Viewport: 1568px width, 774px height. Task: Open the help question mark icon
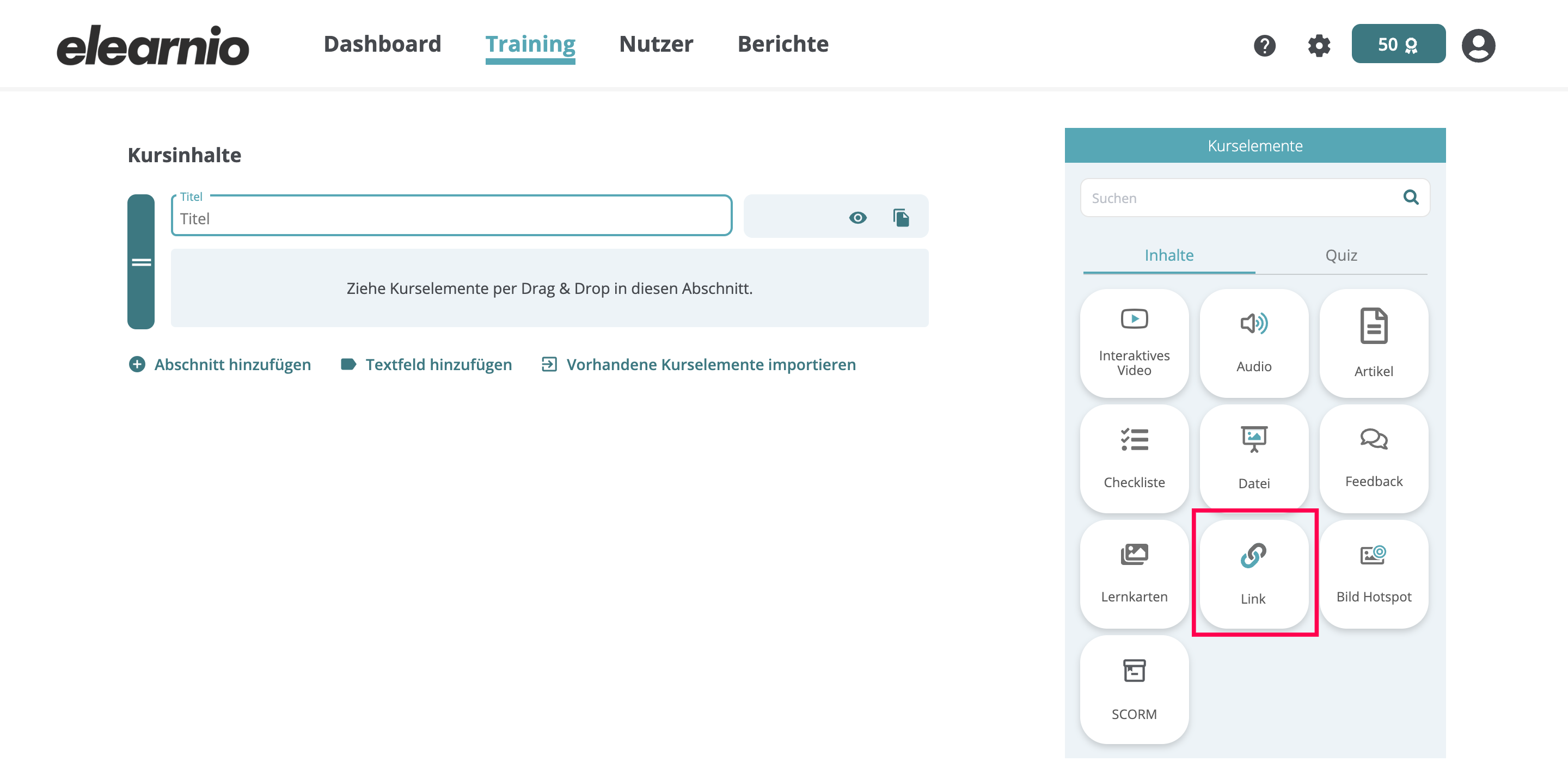point(1264,45)
